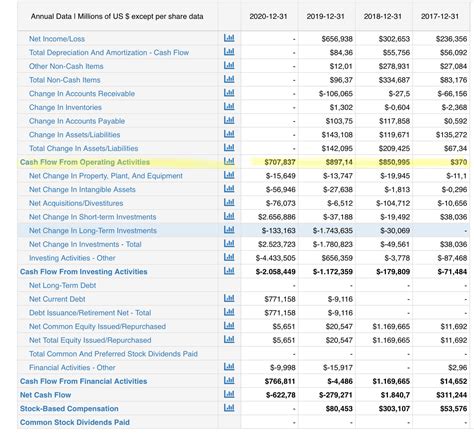Open chart for Cash Flow From Investing Activities

tap(229, 271)
